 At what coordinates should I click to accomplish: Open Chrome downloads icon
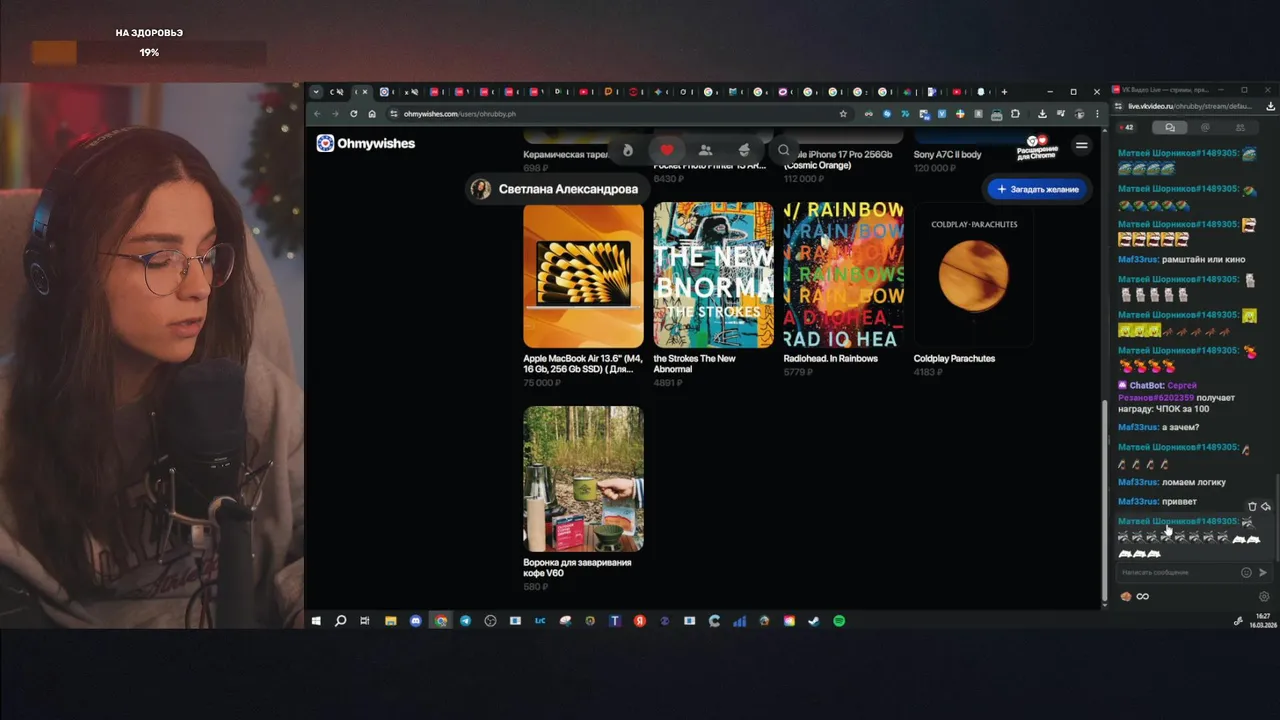point(1042,114)
